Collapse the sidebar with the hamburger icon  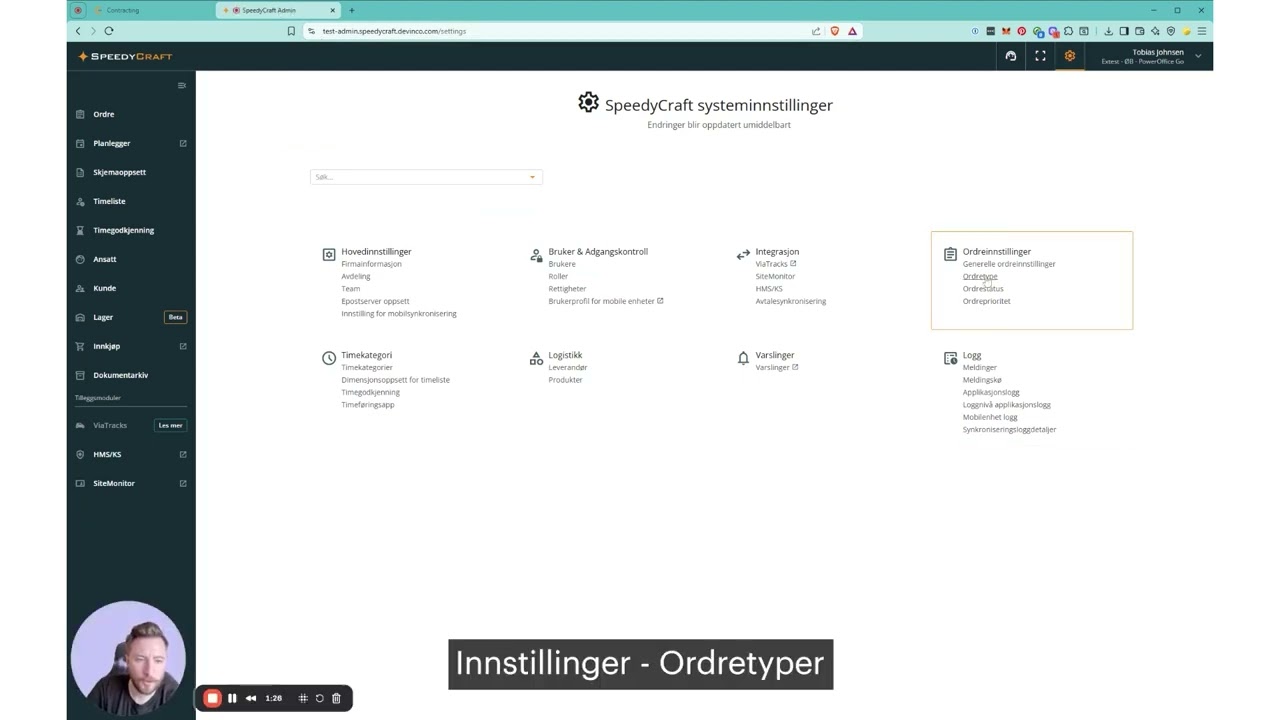tap(182, 85)
